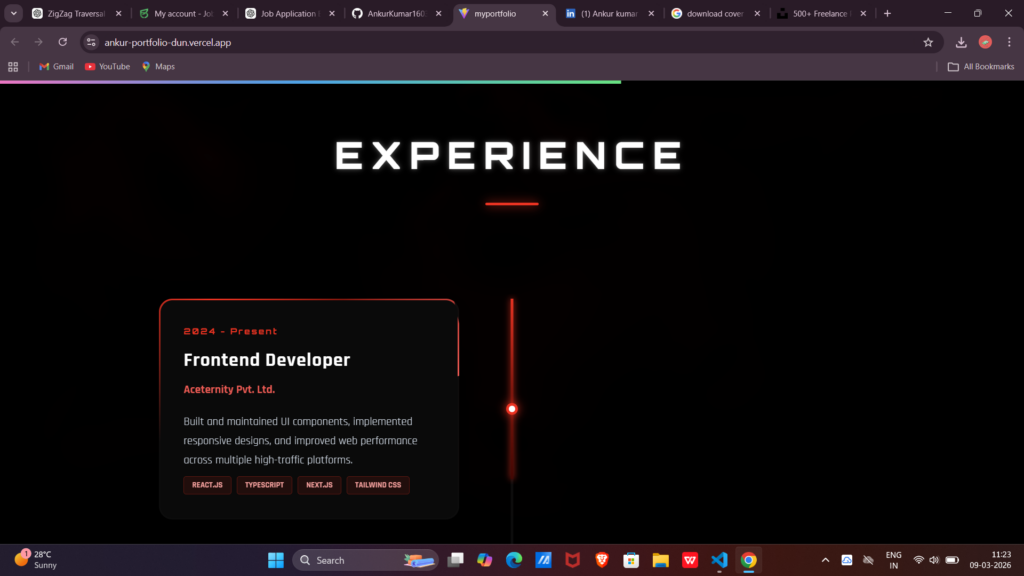Viewport: 1024px width, 576px height.
Task: Open the Chrome three-dot menu
Action: coord(1009,42)
